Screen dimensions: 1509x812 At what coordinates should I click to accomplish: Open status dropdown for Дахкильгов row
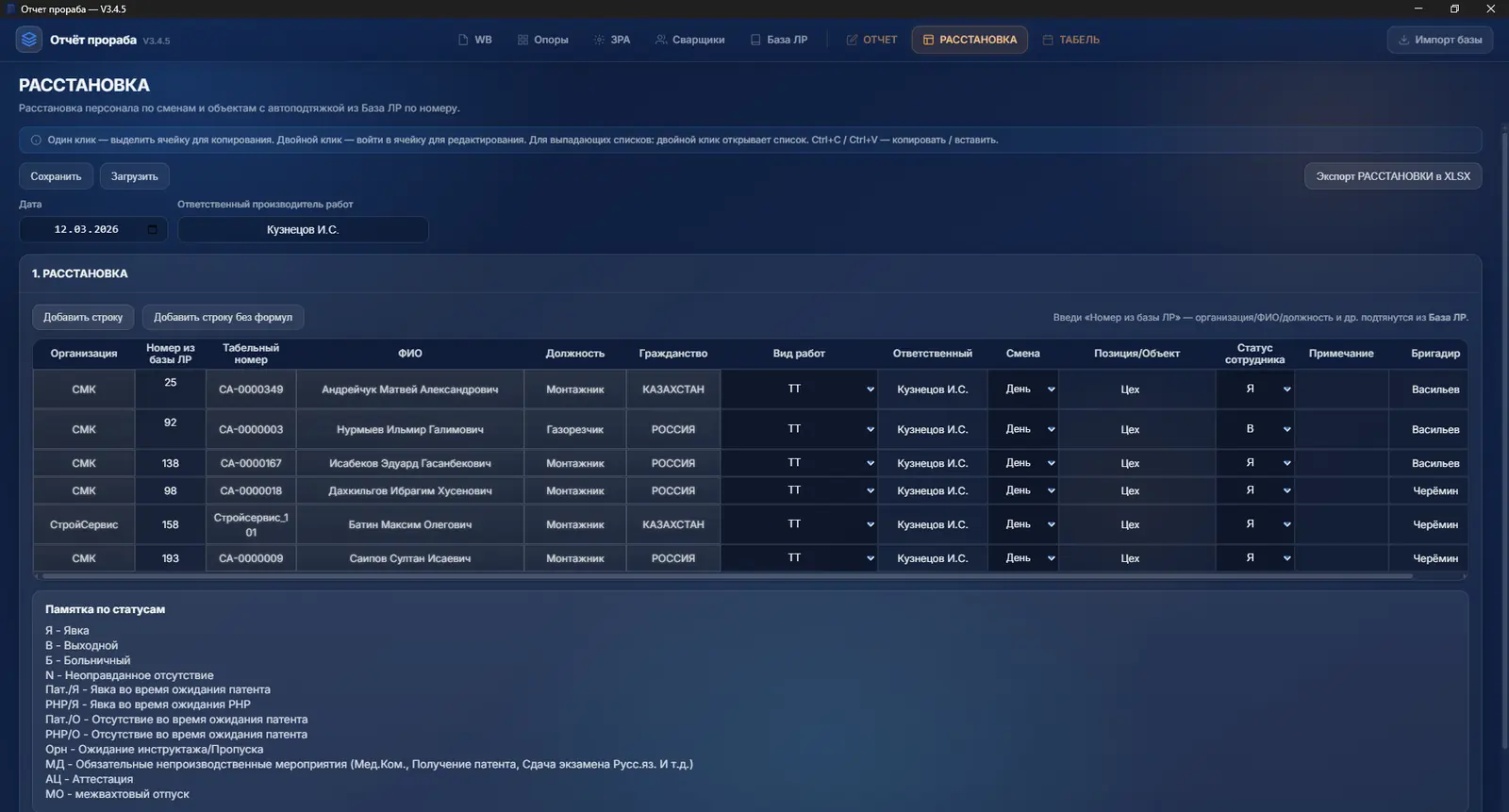(x=1254, y=490)
